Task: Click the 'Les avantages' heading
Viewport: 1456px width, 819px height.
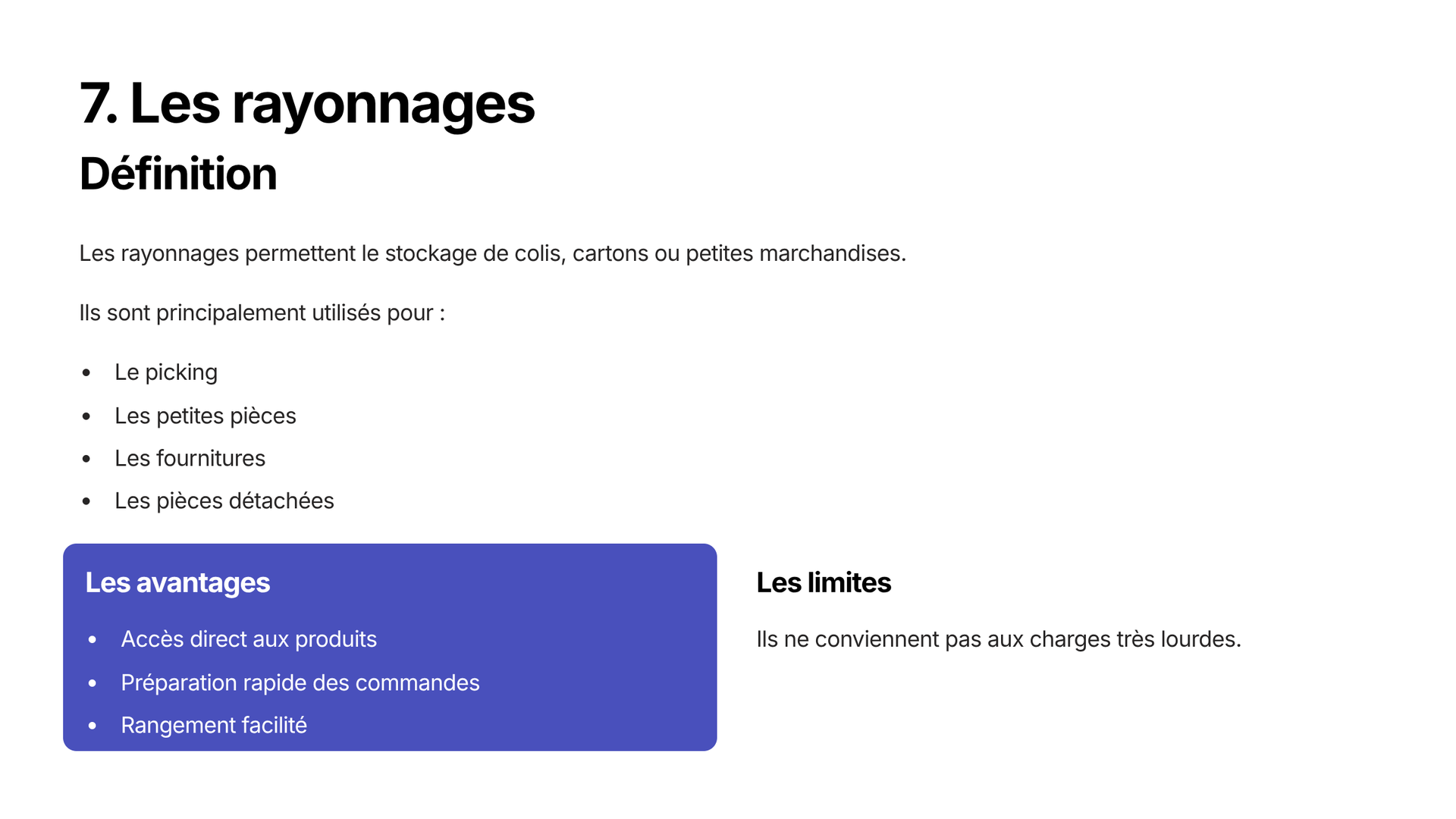Action: 177,582
